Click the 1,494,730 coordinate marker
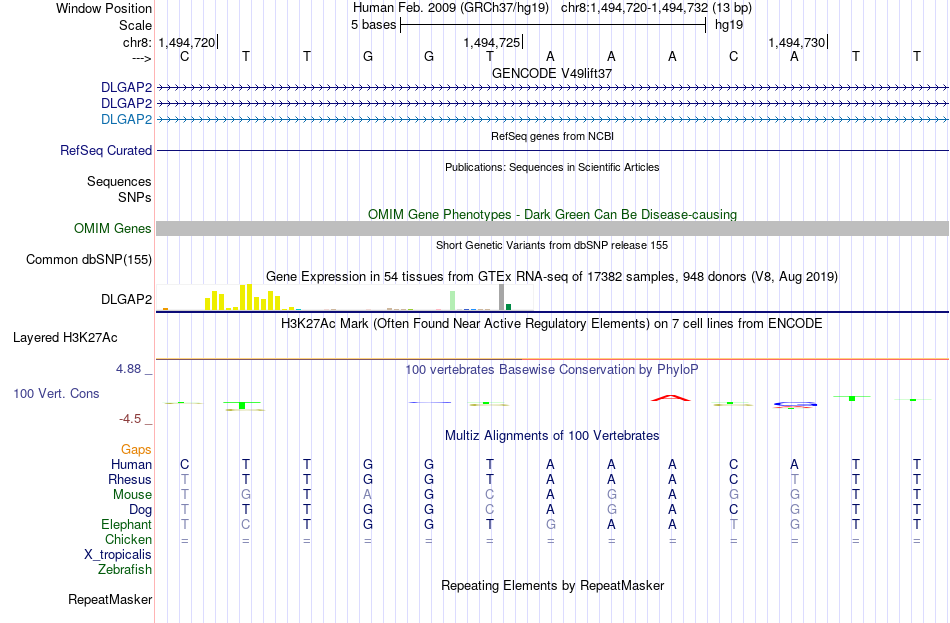The image size is (950, 623). point(796,42)
